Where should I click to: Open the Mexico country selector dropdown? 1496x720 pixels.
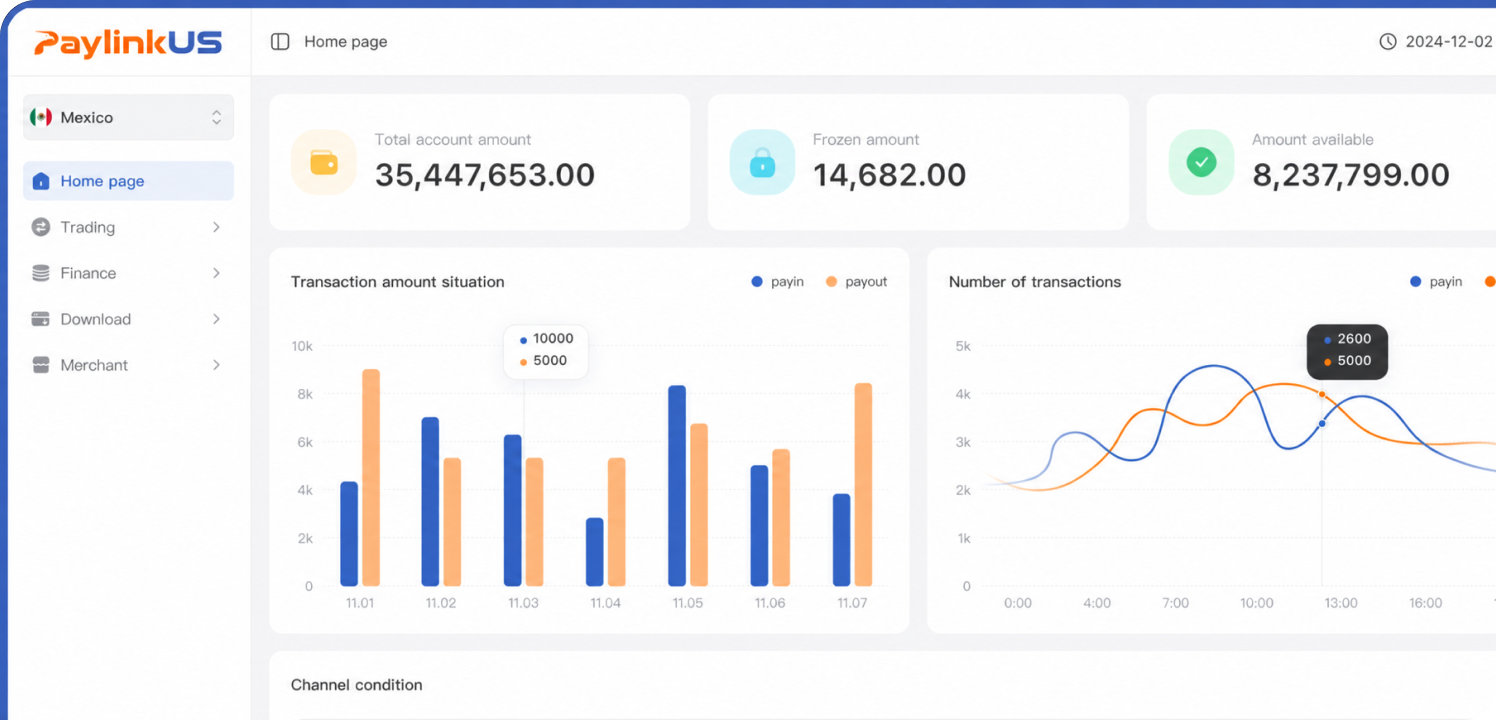click(x=128, y=117)
